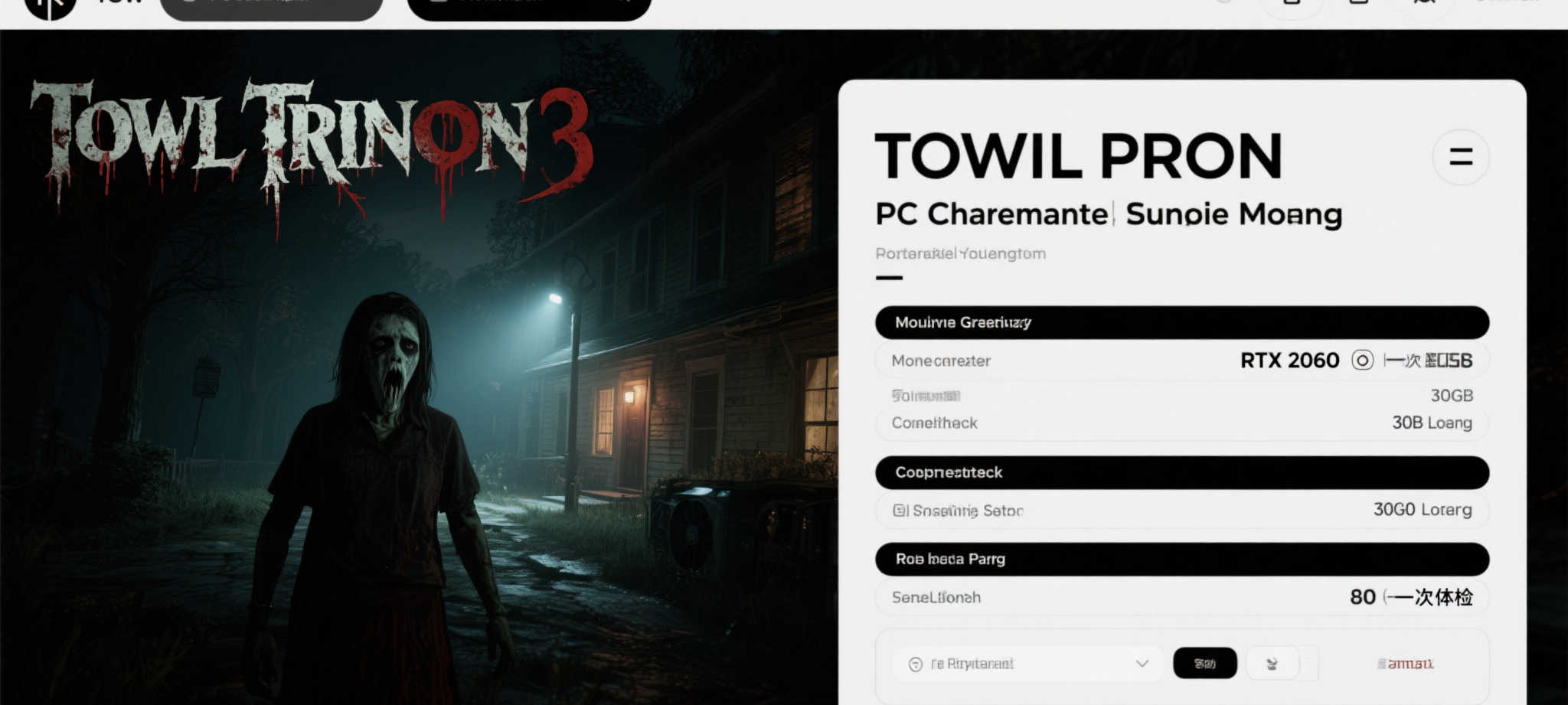
Task: Click the round black logo in the top-left corner
Action: point(50,8)
